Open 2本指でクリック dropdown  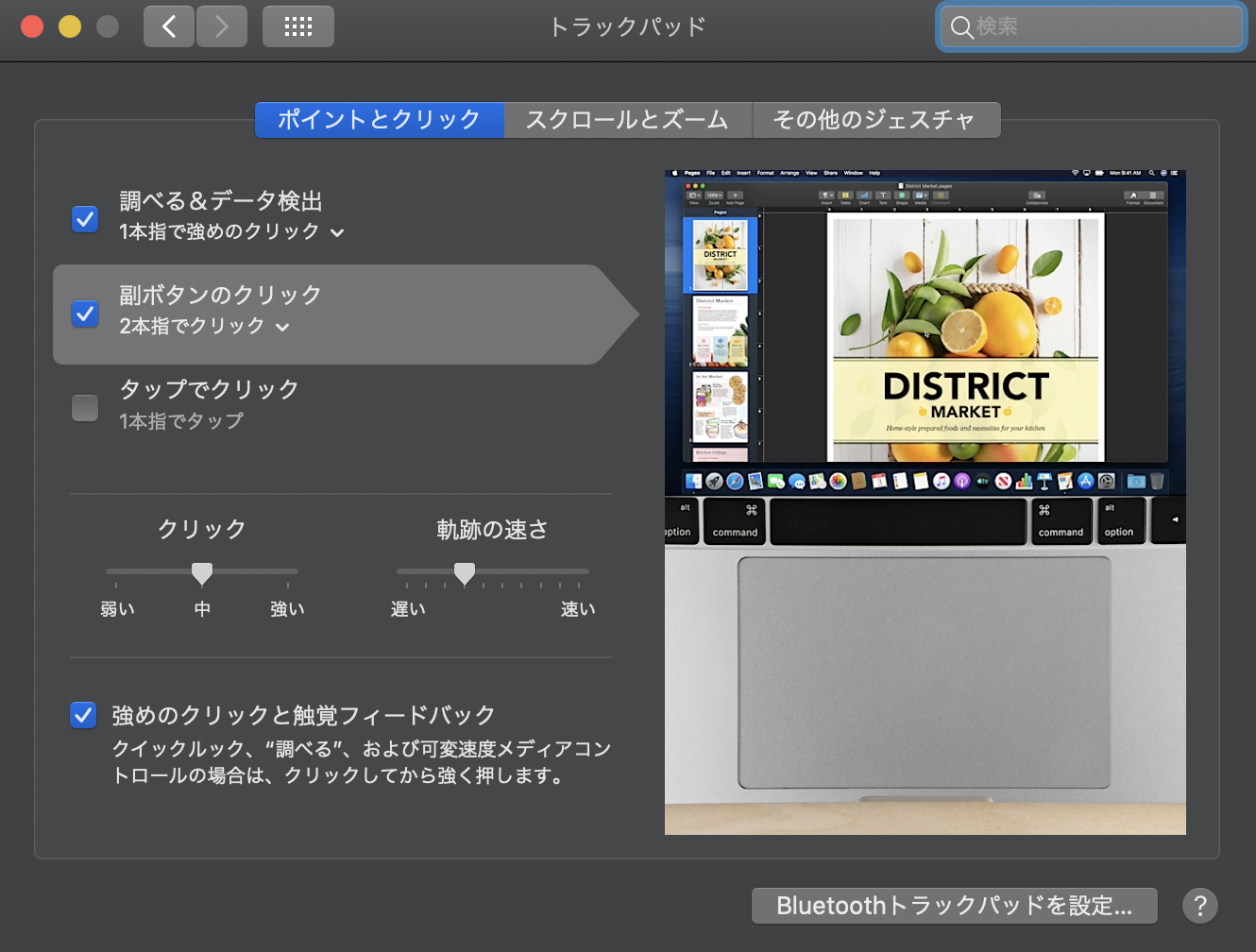coord(204,327)
